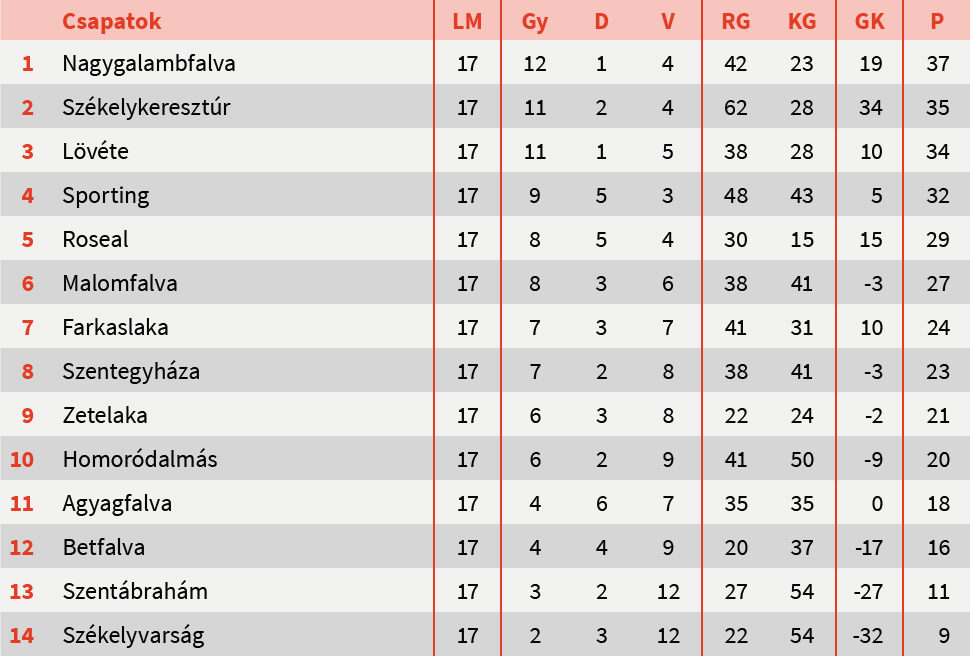Select the KG column header
The width and height of the screenshot is (970, 656).
pos(801,21)
